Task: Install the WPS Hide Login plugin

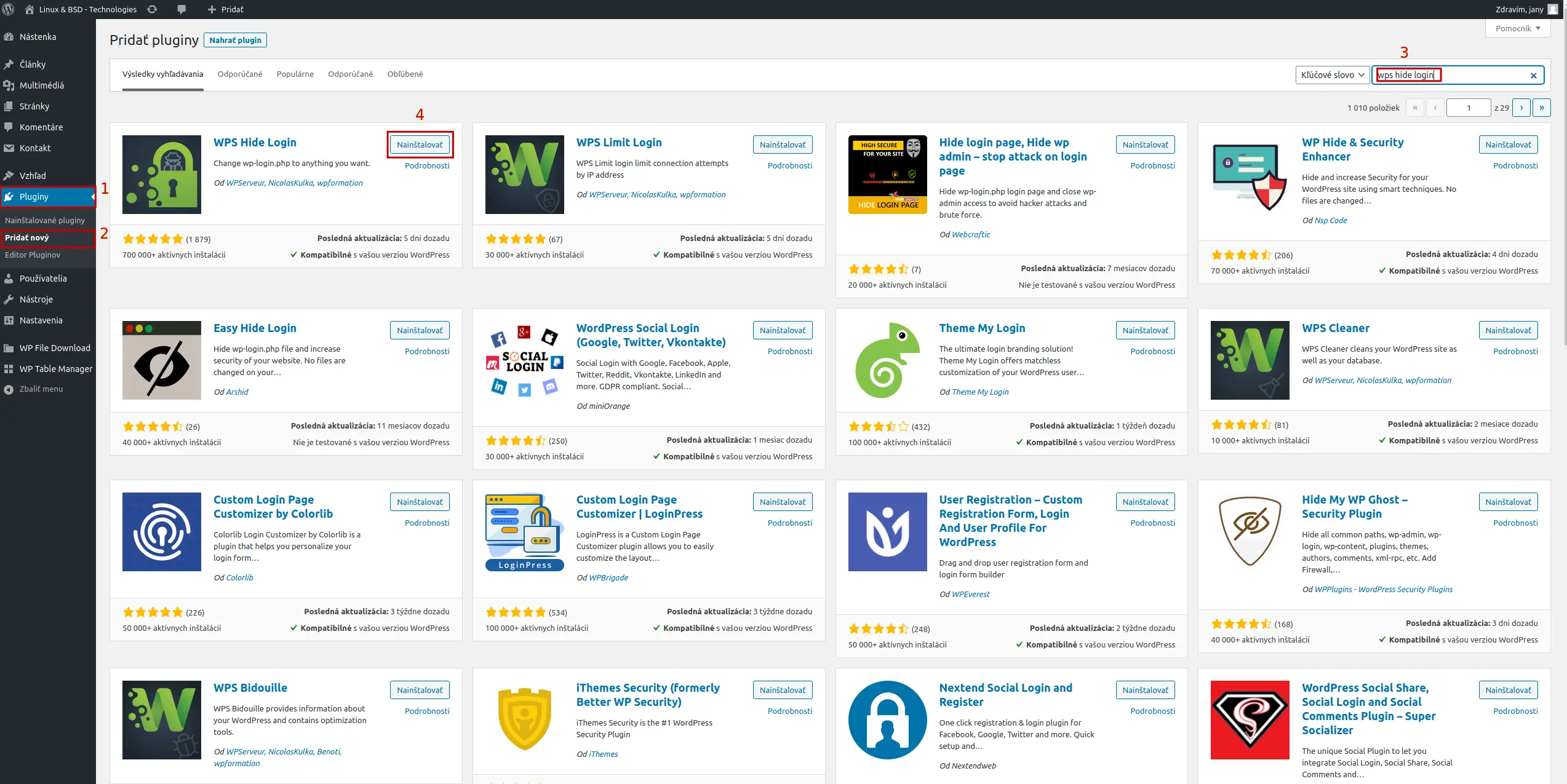Action: coord(420,145)
